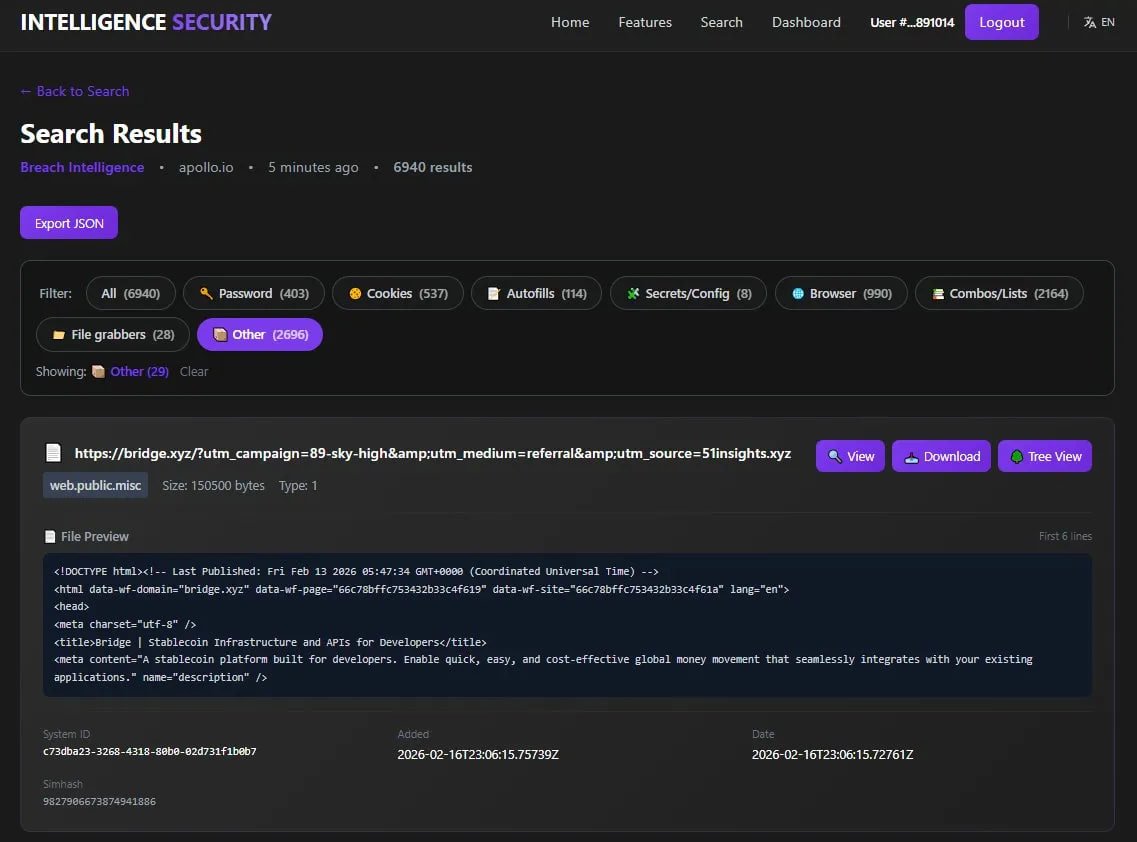This screenshot has width=1137, height=842.
Task: Click the cookie icon on the Cookies filter
Action: coord(355,293)
